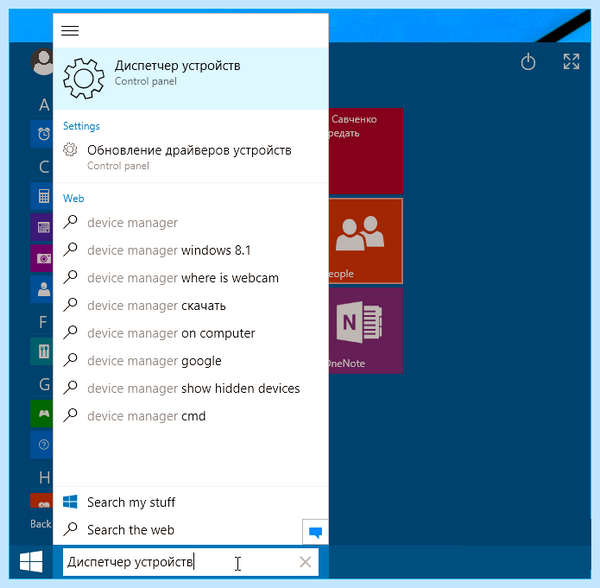Open Диспетчер устройств top result

coord(191,78)
